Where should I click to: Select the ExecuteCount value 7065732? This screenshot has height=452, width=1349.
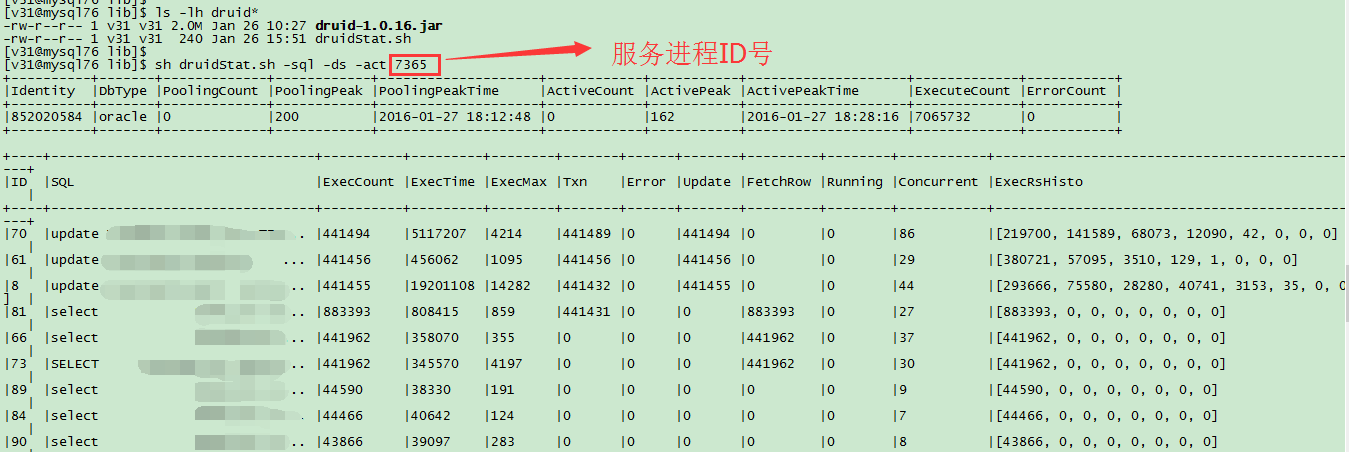[942, 116]
